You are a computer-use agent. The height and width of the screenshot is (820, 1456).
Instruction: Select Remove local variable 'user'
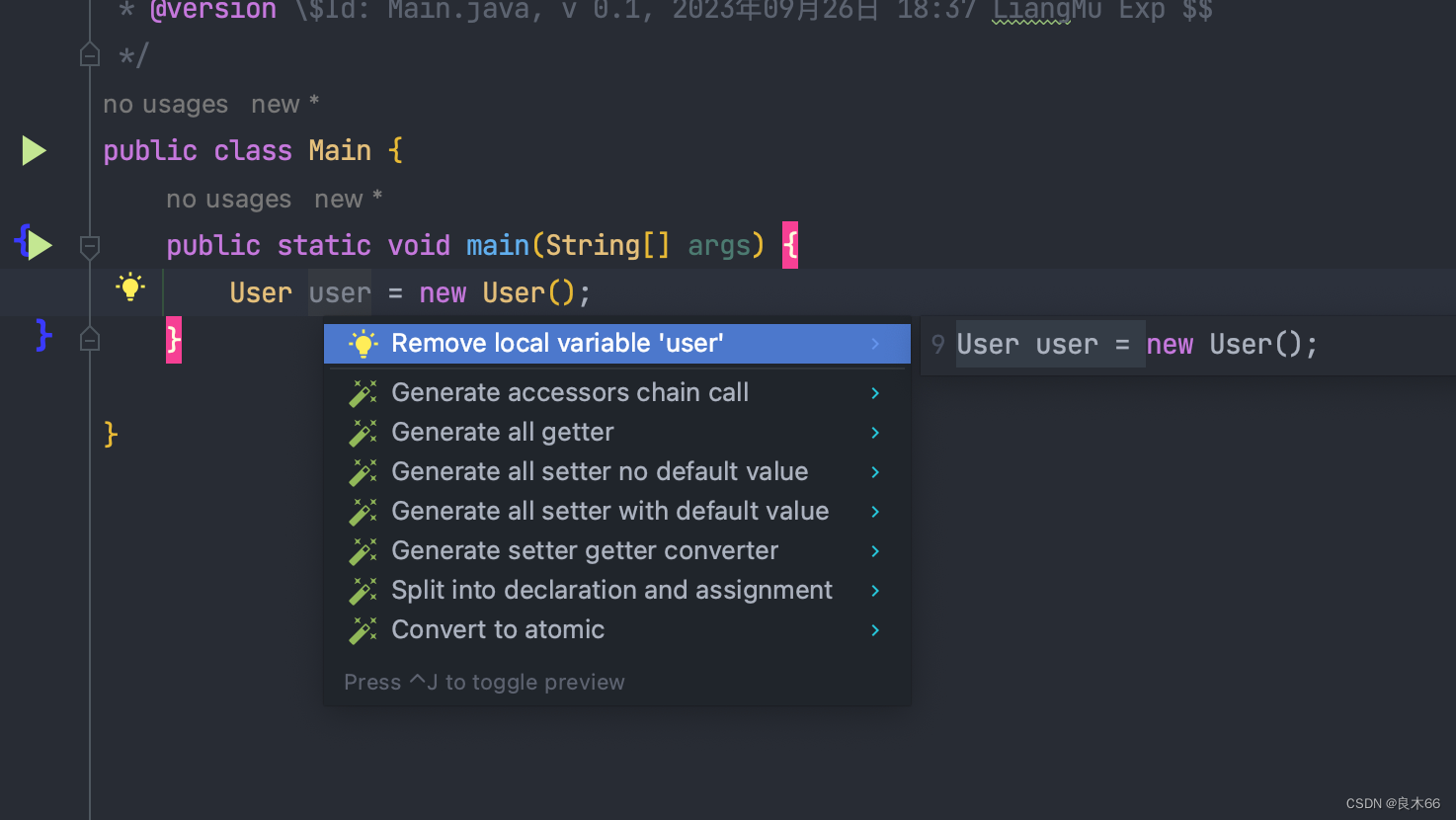click(x=617, y=344)
